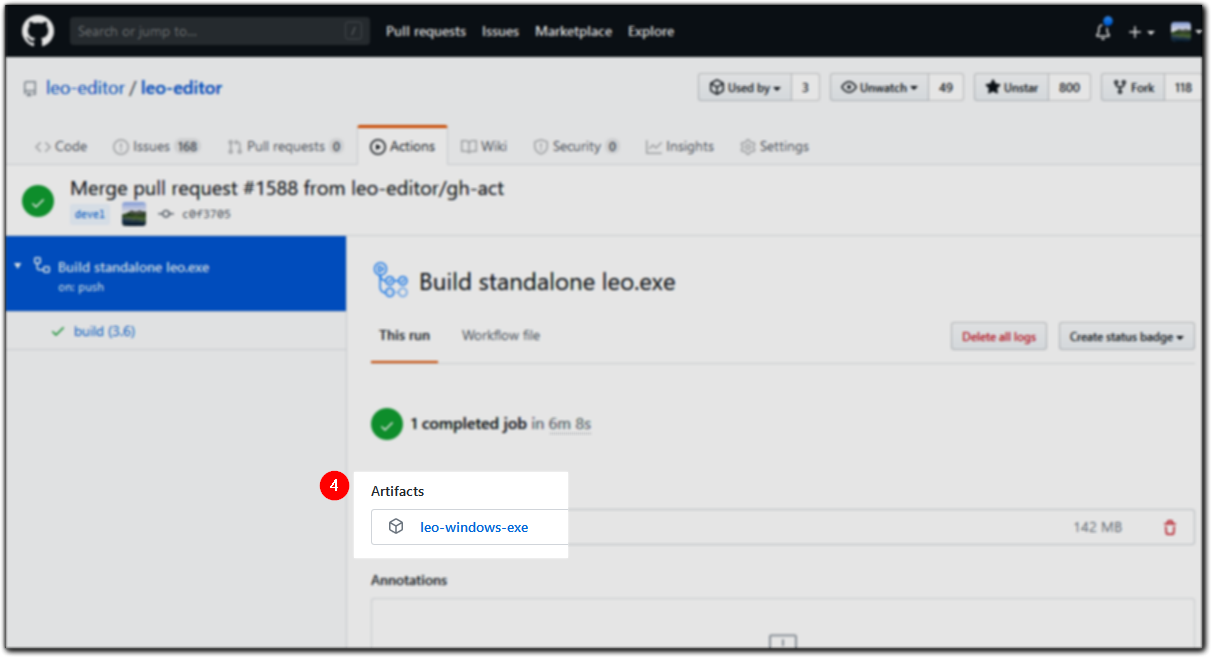Screen dimensions: 1211x657
Task: Focus the Search or jump to field
Action: (x=219, y=31)
